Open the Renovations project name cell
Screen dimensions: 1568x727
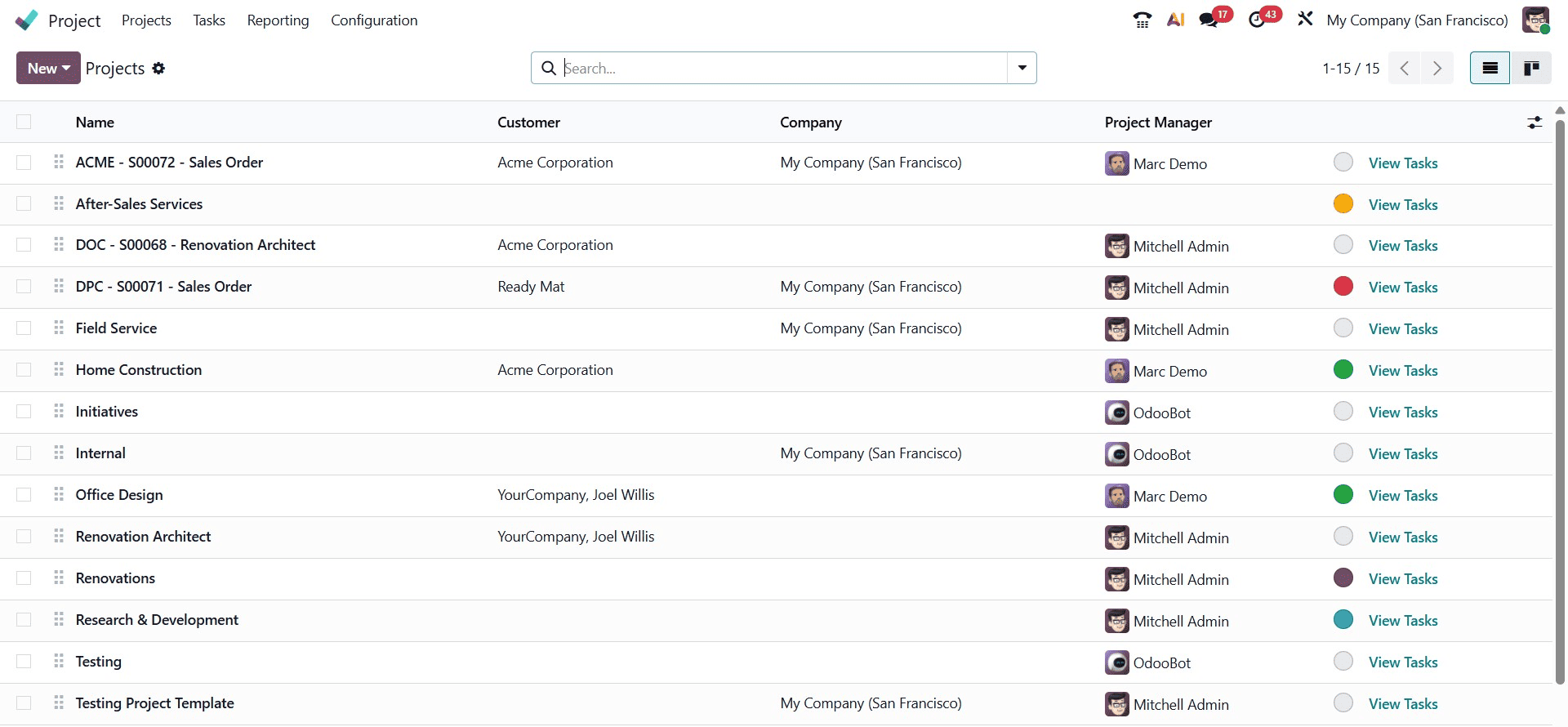[x=115, y=578]
